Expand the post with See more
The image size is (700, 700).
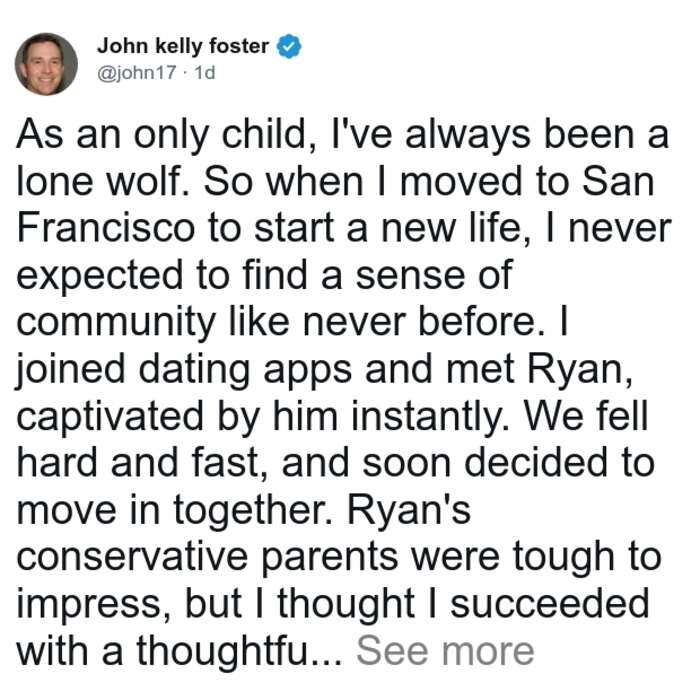[x=445, y=651]
